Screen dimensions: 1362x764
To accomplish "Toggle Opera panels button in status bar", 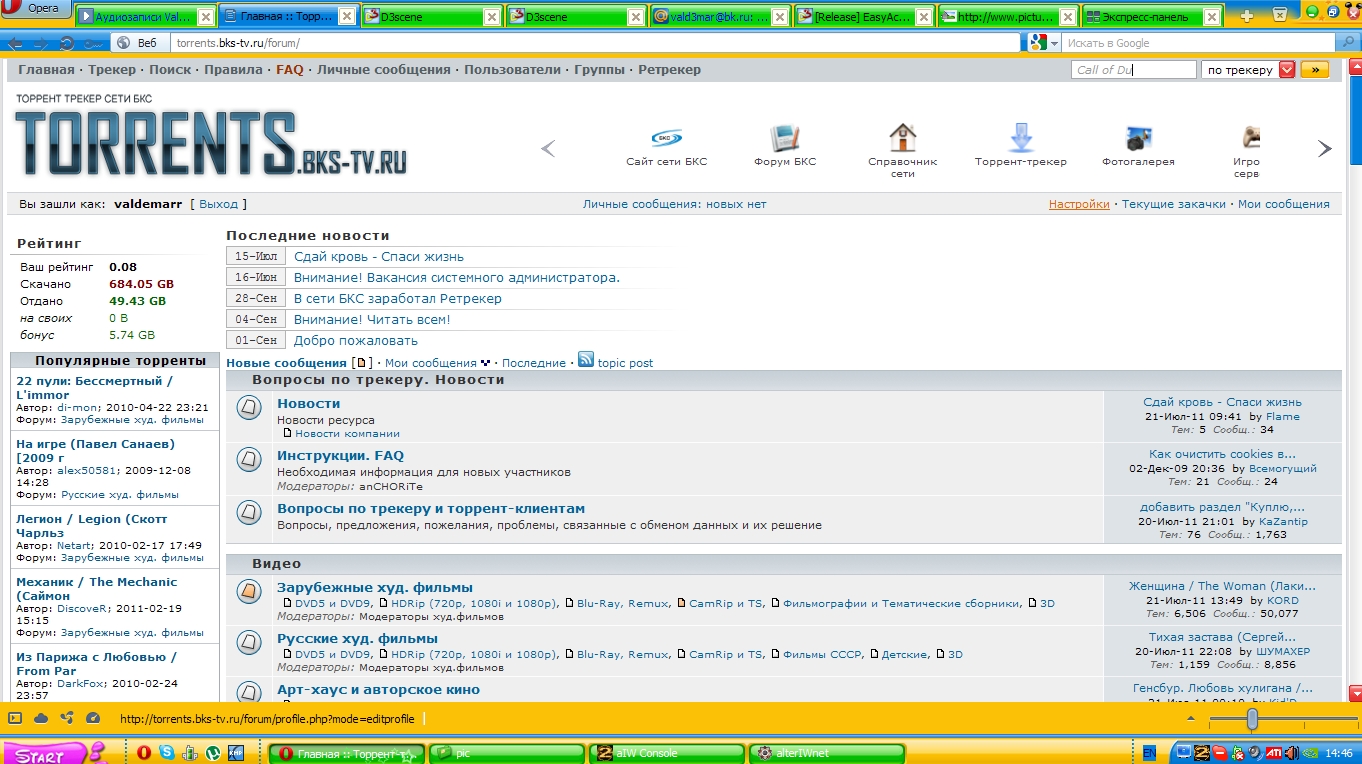I will click(x=15, y=718).
